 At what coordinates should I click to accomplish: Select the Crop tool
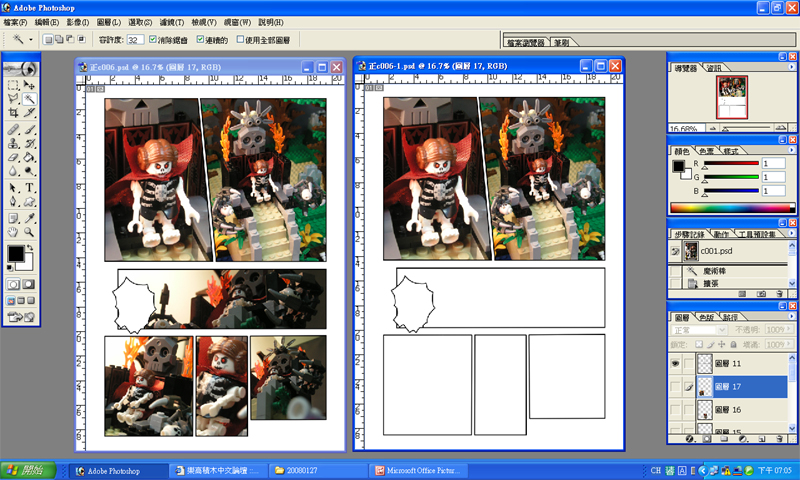click(x=13, y=112)
